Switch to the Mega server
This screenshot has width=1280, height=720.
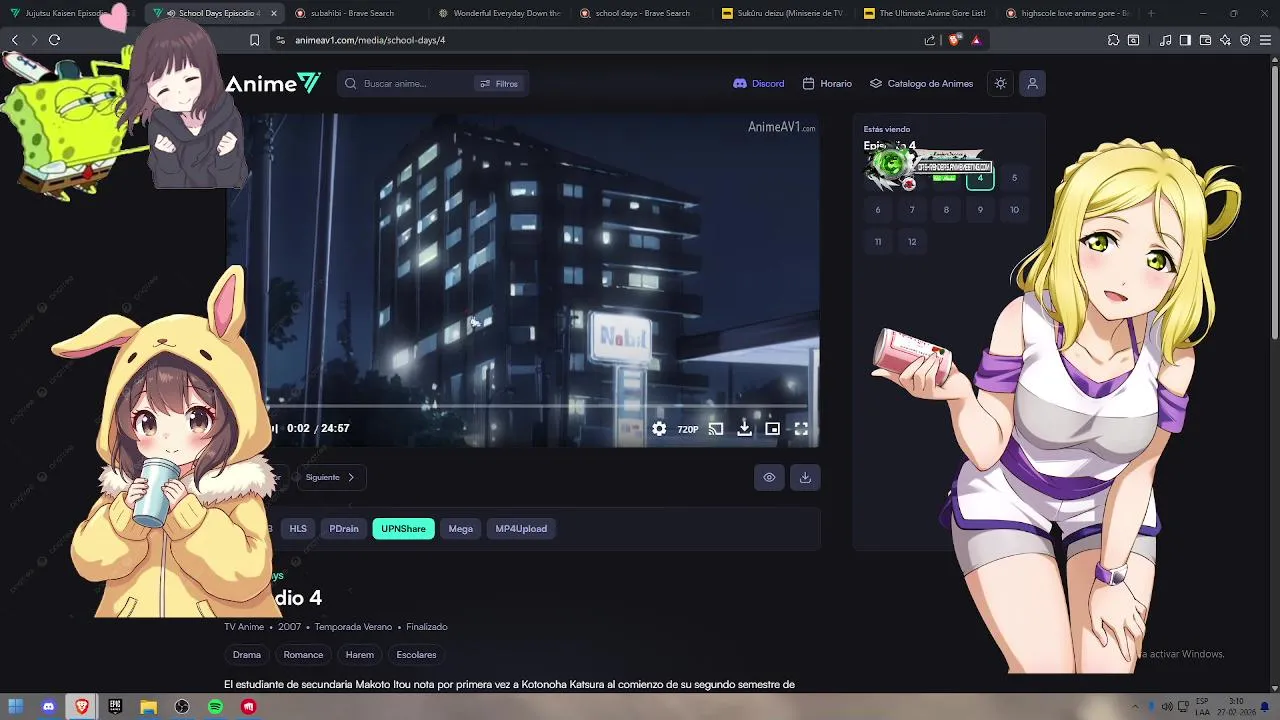pos(461,528)
